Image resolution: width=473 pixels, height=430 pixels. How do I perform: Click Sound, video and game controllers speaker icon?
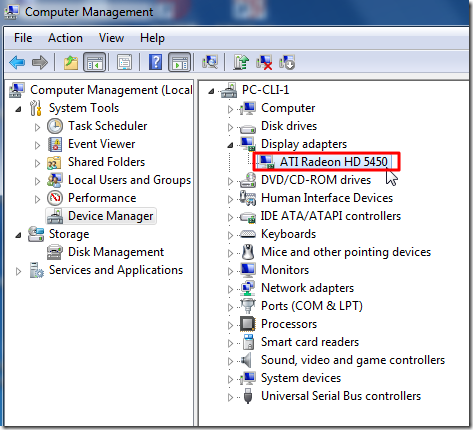tap(246, 360)
